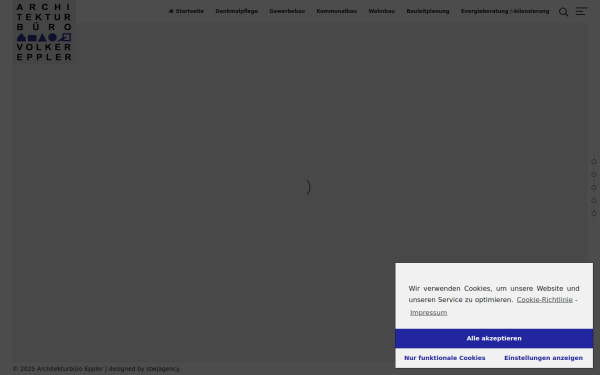This screenshot has width=600, height=375.
Task: Open the search magnifier icon
Action: pyautogui.click(x=563, y=12)
